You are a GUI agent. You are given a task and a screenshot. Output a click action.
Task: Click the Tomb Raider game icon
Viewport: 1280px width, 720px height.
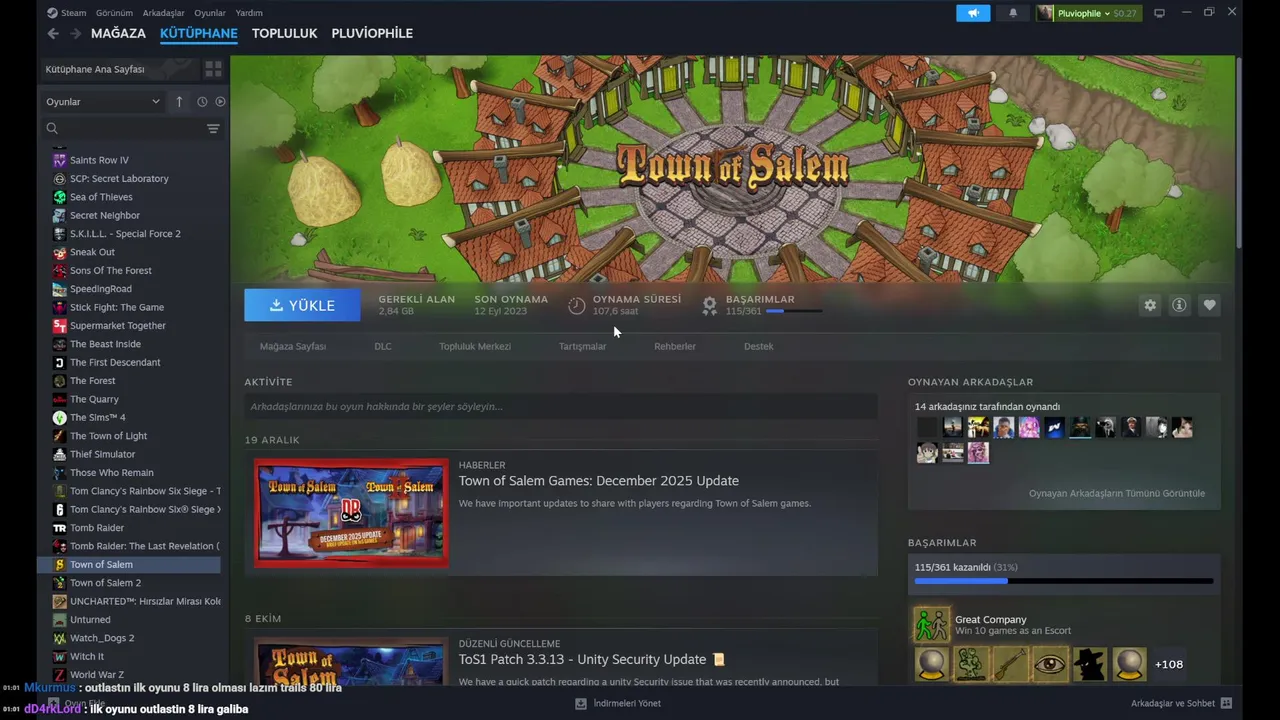tap(59, 528)
